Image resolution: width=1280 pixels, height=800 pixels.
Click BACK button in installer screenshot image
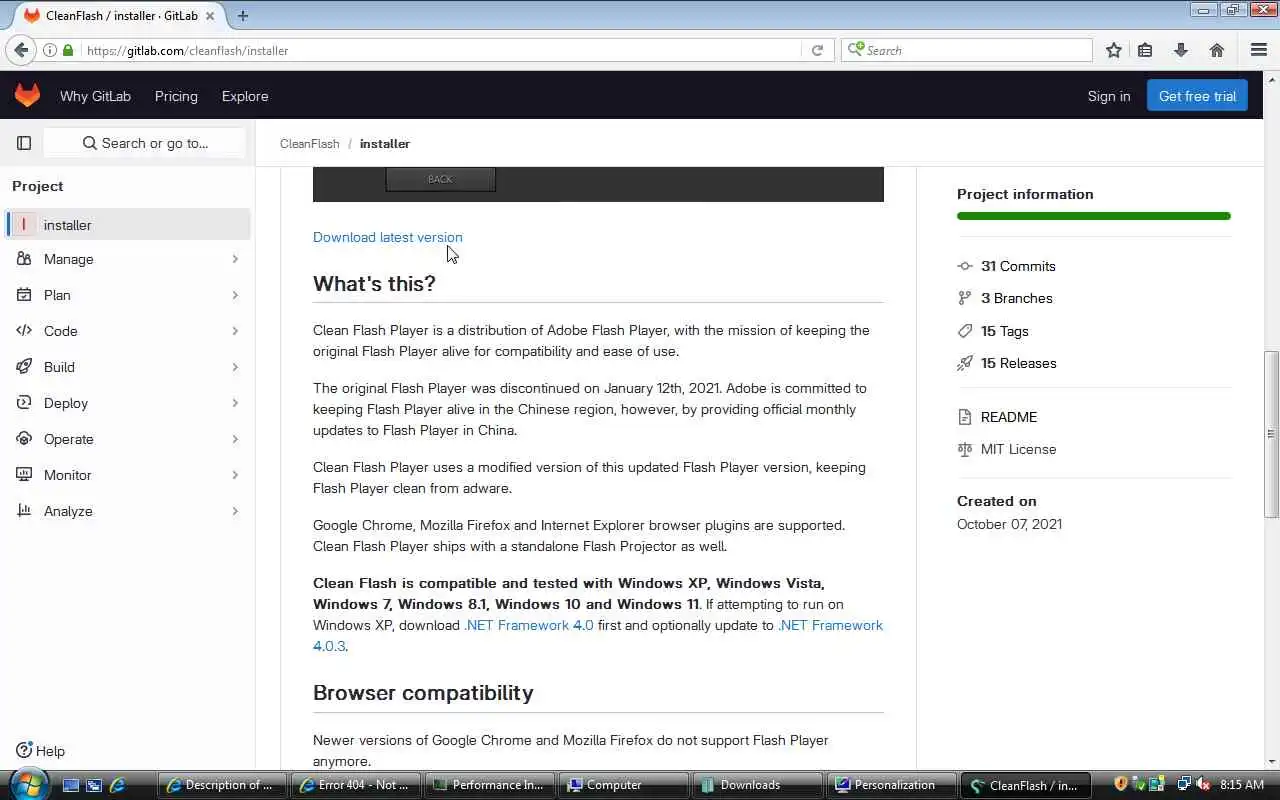pos(441,179)
